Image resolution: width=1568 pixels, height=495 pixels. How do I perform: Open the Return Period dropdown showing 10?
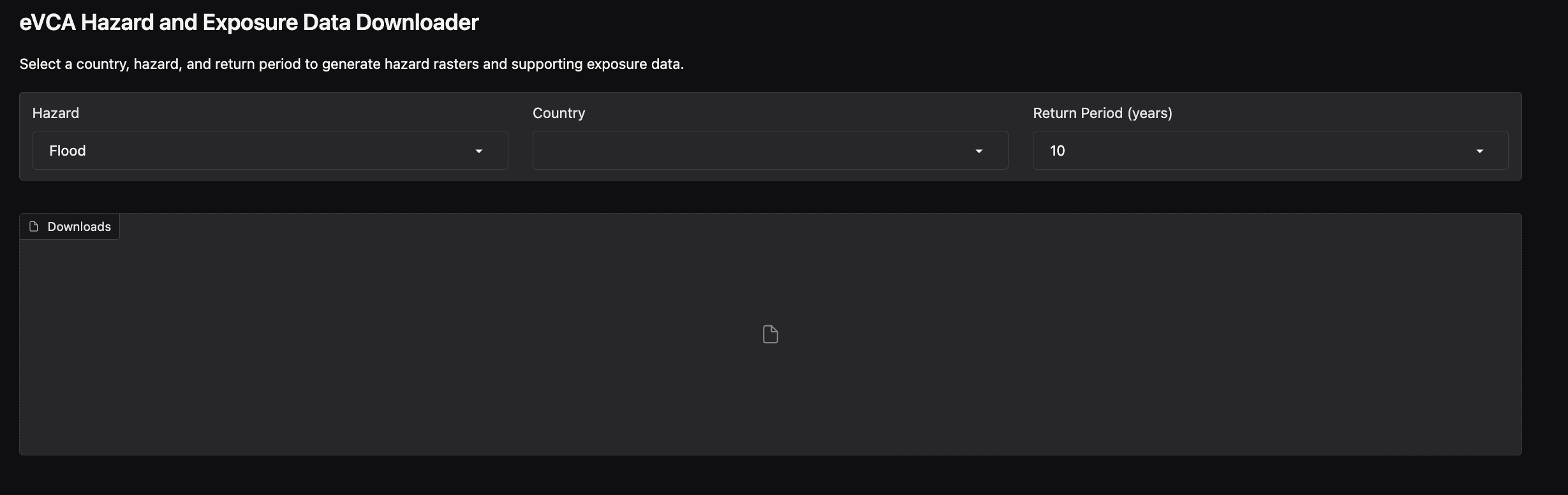click(1270, 151)
